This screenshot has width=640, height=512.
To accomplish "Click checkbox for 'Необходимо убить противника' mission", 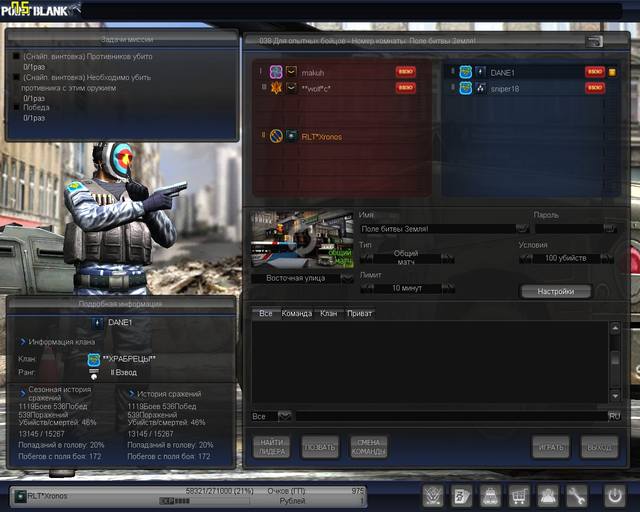I will 16,77.
